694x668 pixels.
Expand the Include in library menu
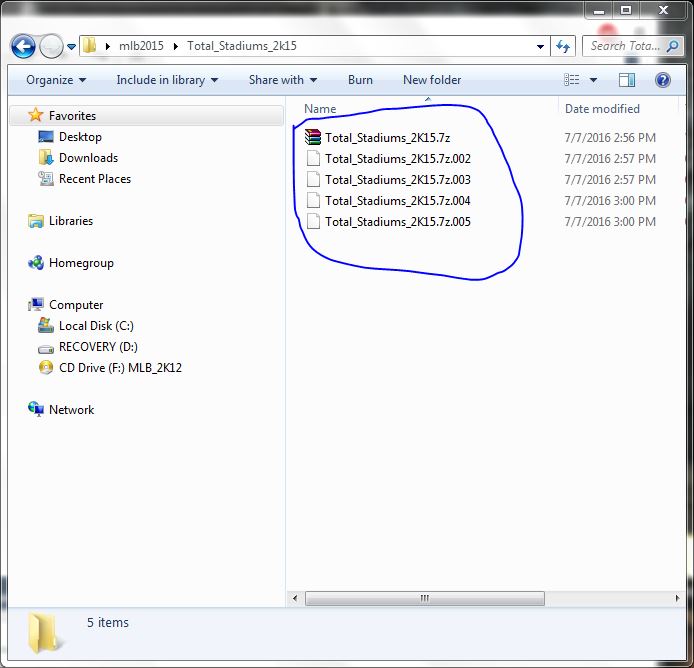[166, 80]
